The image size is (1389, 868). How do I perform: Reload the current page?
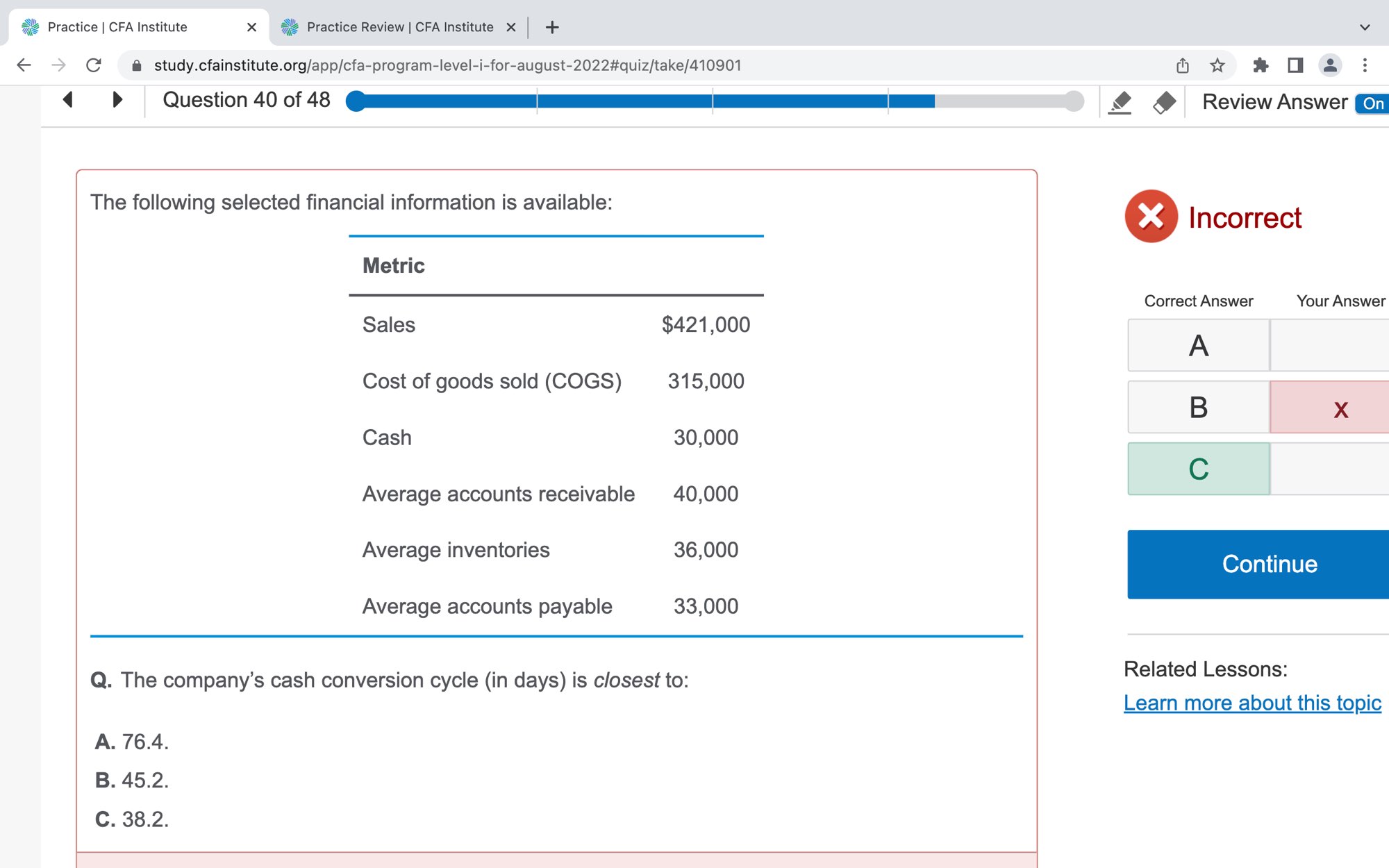(94, 65)
